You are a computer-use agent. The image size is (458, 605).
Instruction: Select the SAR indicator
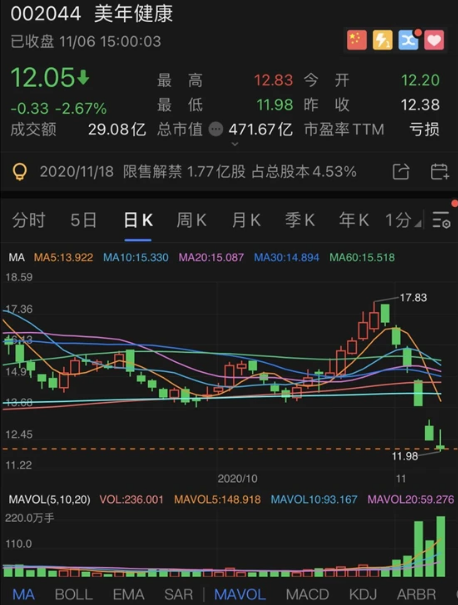pos(178,594)
